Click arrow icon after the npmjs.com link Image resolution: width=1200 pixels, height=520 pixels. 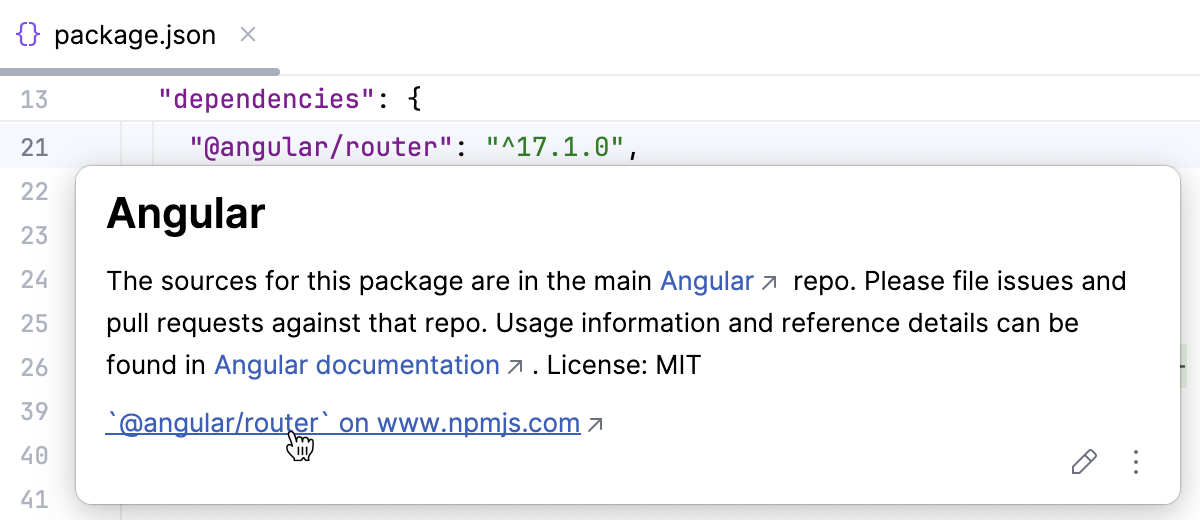595,425
